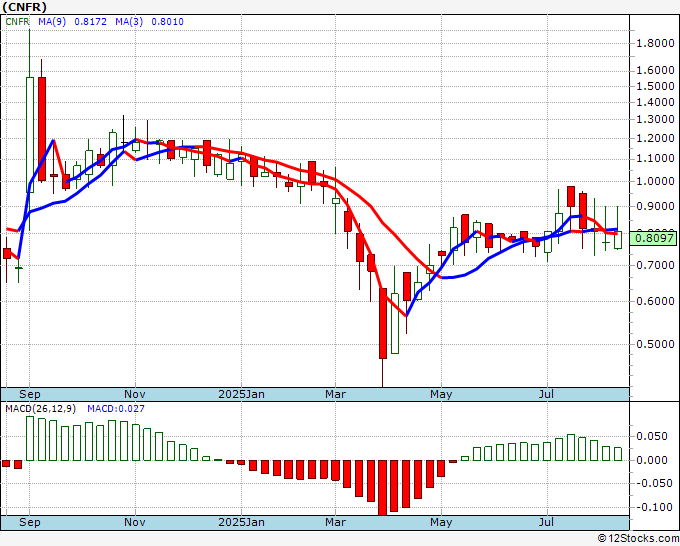Viewport: 680px width, 546px height.
Task: Click the last green candle beside the 0.8097 tag
Action: point(618,240)
